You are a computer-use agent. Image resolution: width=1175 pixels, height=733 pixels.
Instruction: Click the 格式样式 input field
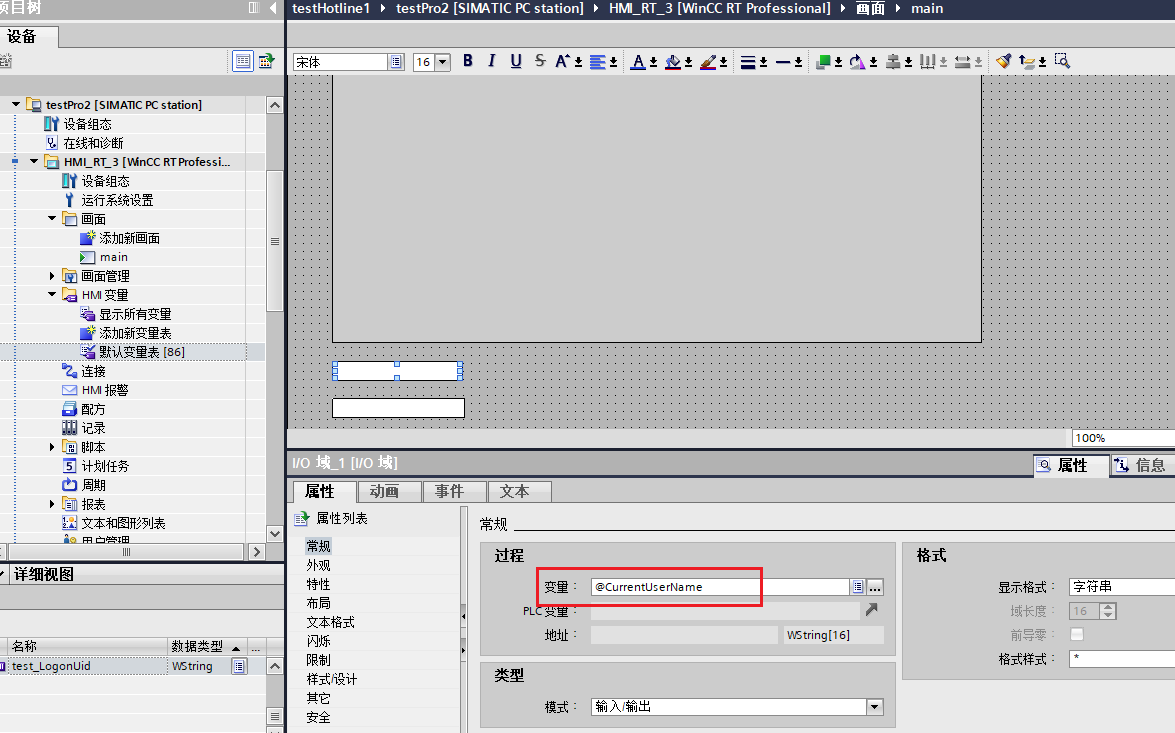(1120, 659)
